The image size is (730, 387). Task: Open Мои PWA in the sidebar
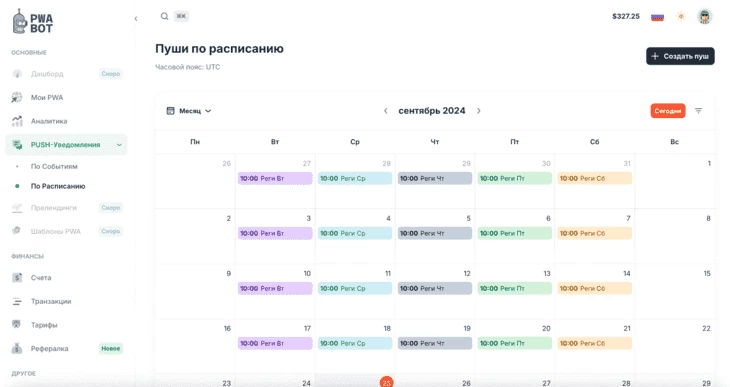(47, 97)
